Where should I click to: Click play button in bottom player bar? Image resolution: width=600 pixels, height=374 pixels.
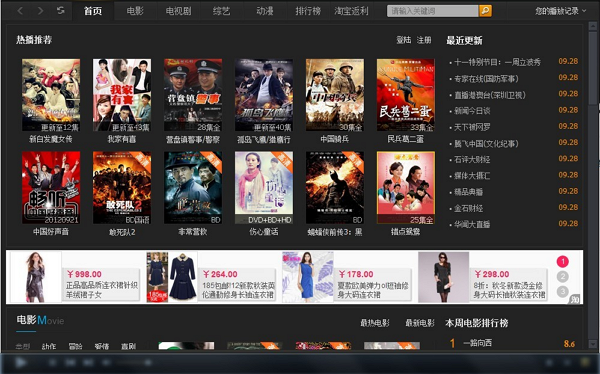coord(21,362)
